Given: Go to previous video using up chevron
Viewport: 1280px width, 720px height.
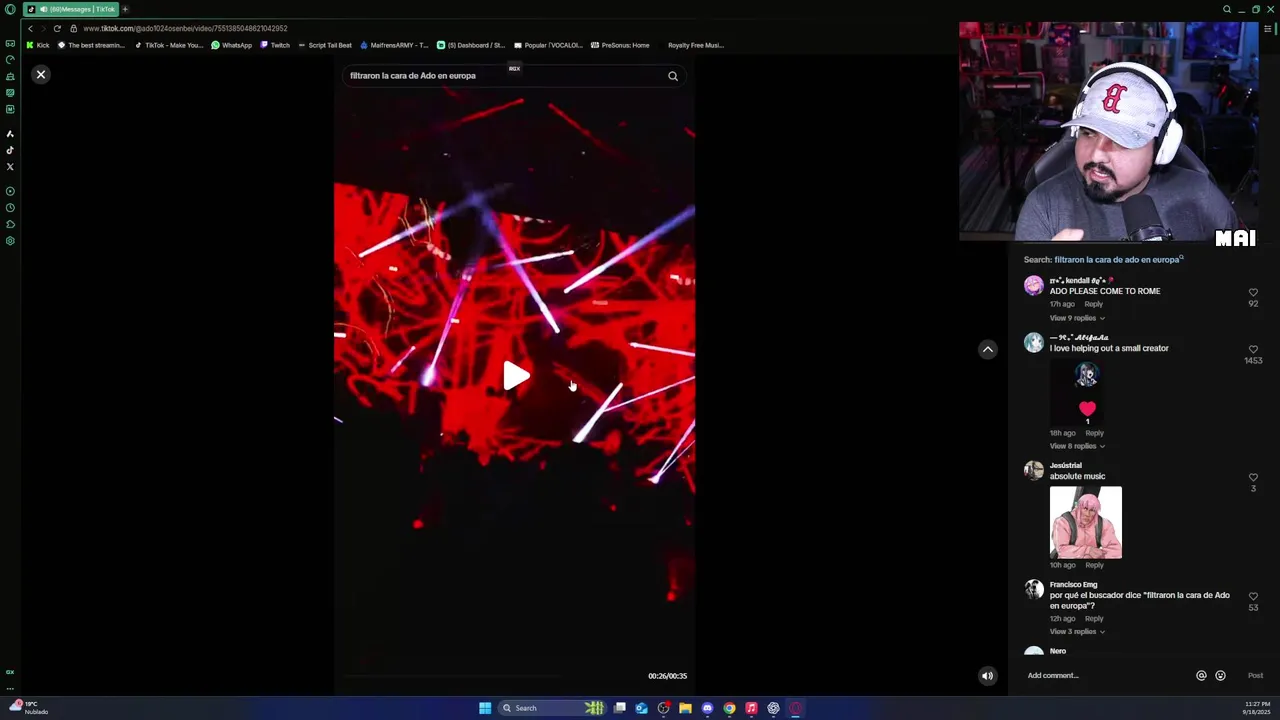Looking at the screenshot, I should 987,349.
